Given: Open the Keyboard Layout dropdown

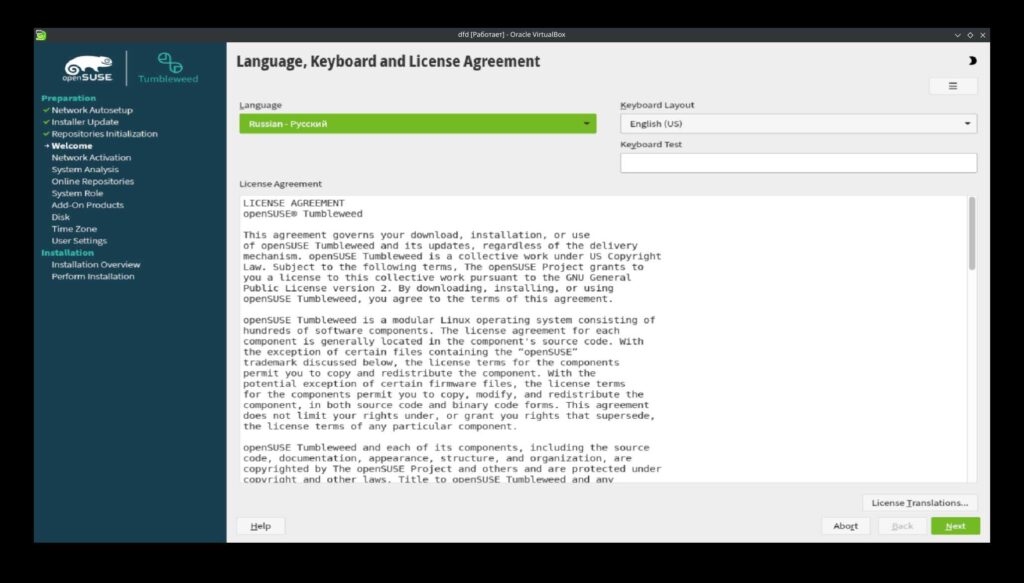Looking at the screenshot, I should [x=798, y=123].
